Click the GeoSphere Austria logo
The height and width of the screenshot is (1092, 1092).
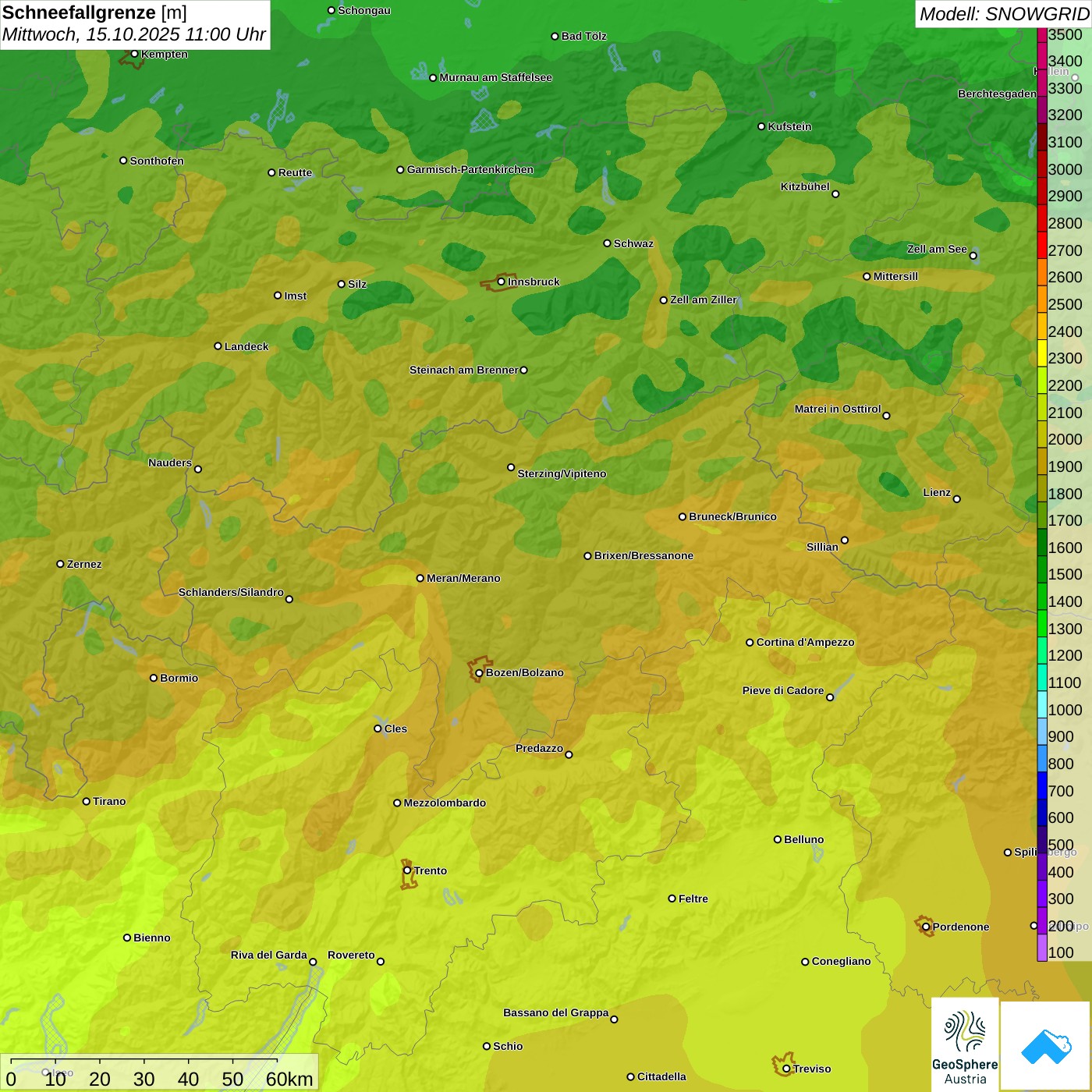965,1044
